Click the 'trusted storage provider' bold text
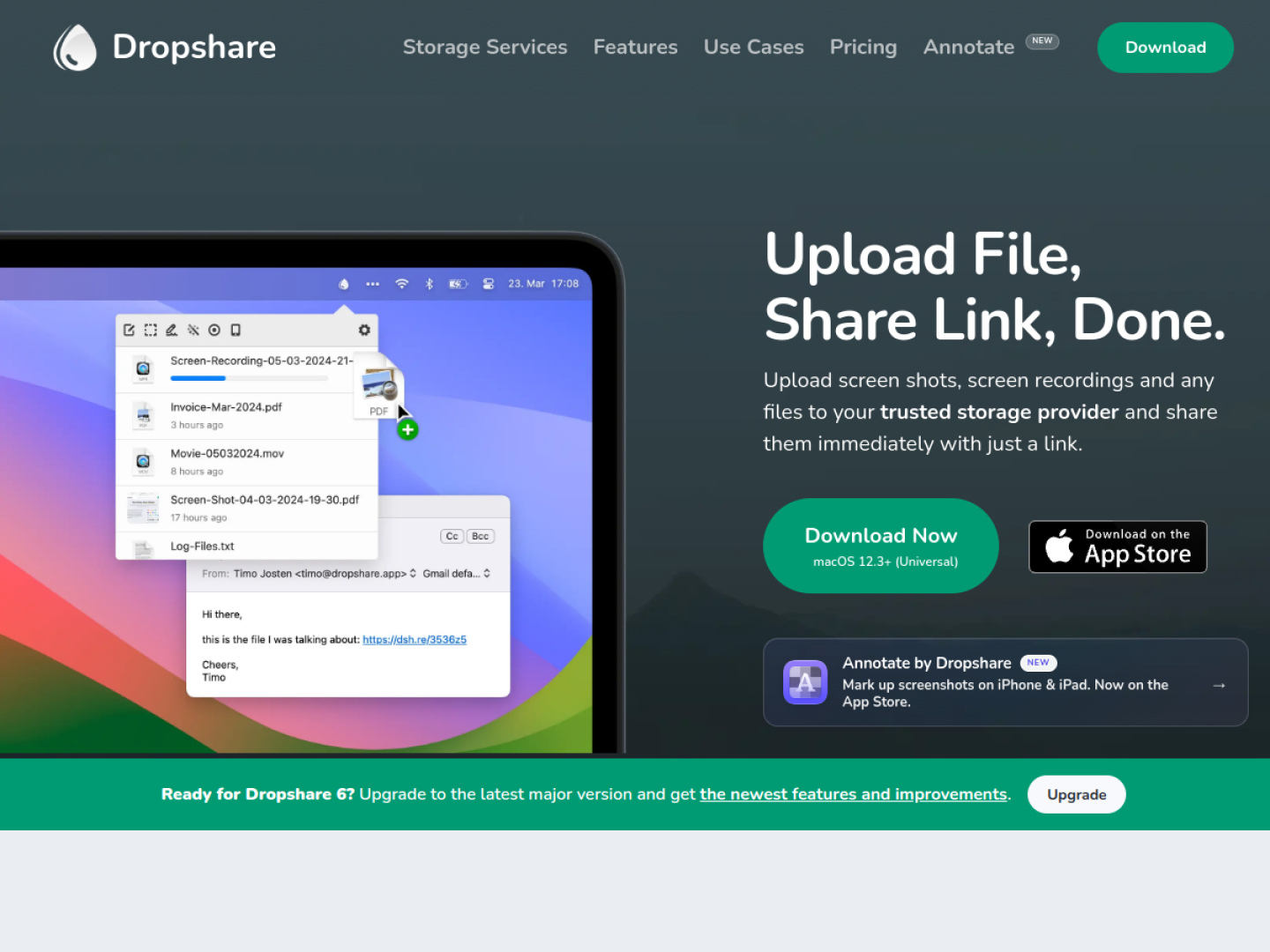Viewport: 1270px width, 952px height. 999,412
